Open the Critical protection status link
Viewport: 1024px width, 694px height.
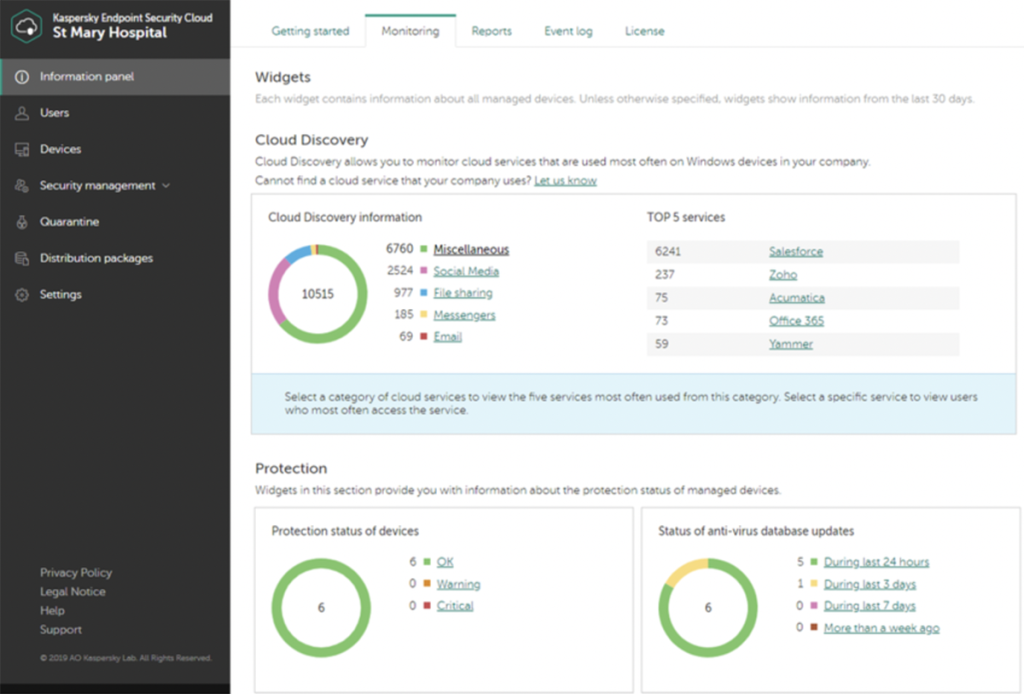tap(455, 606)
